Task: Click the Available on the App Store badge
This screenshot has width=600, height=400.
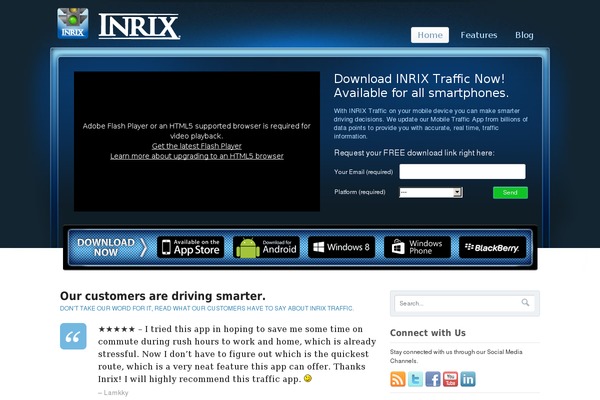Action: point(191,247)
